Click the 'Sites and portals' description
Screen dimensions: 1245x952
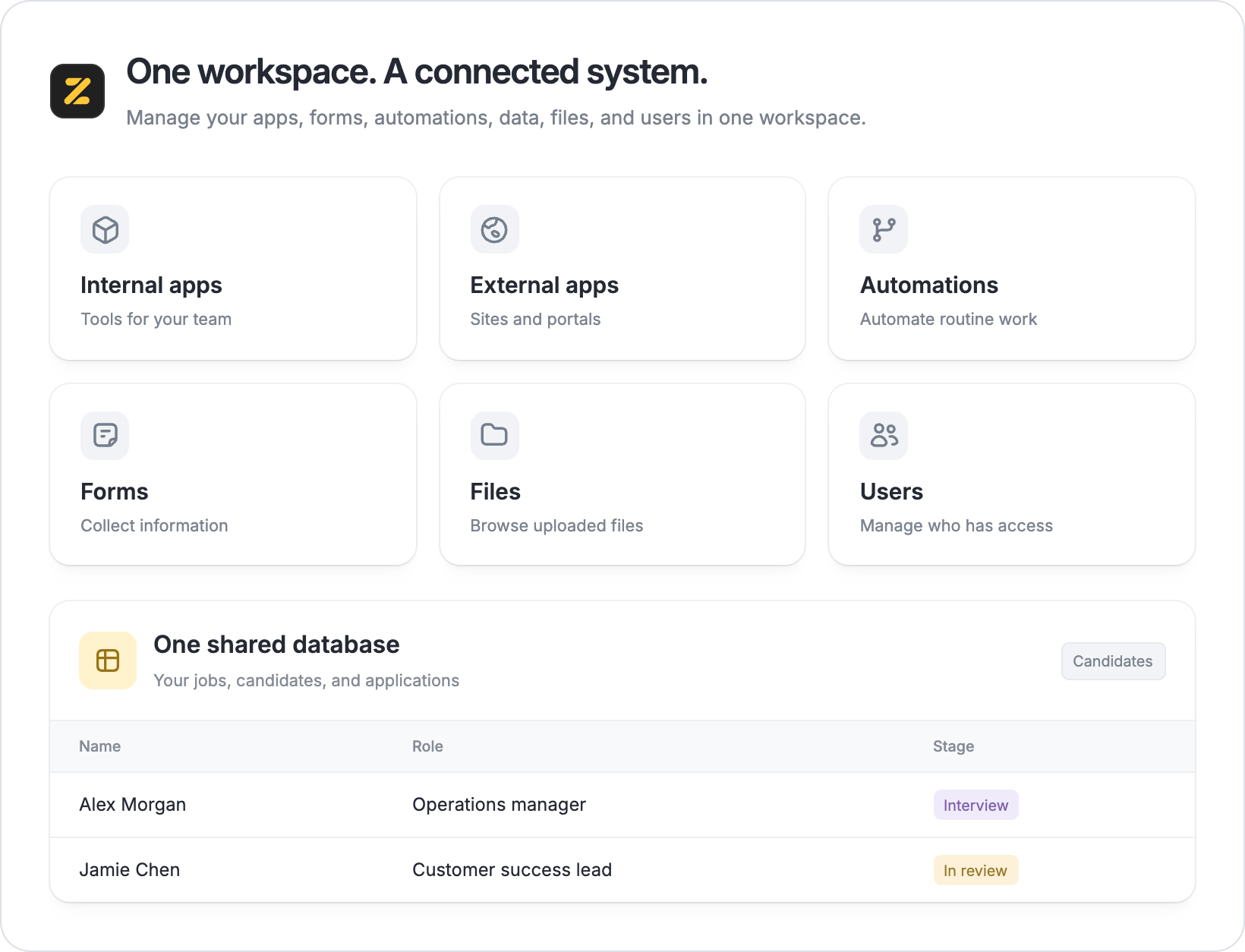click(x=535, y=320)
